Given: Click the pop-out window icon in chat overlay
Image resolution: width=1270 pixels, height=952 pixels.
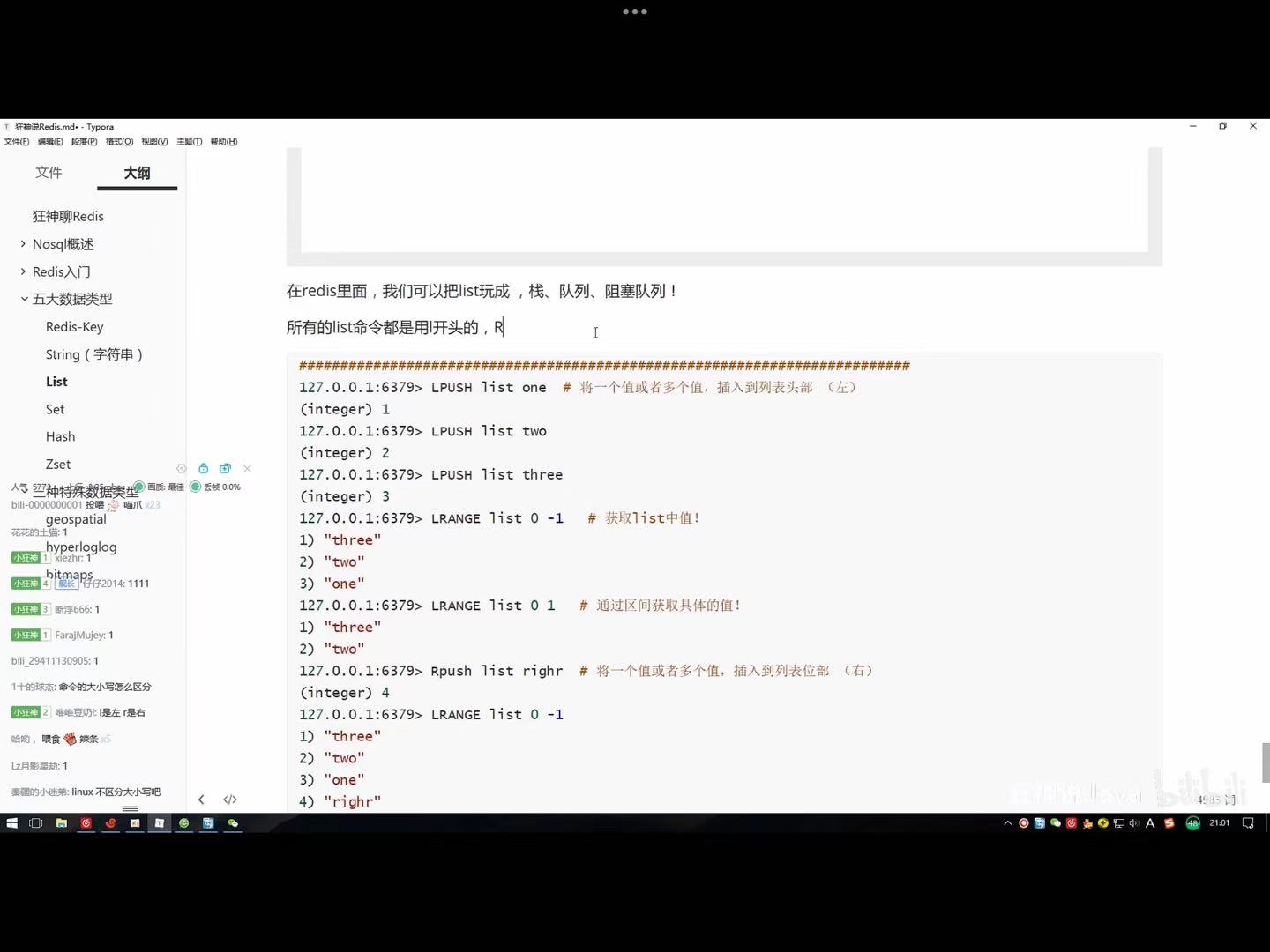Looking at the screenshot, I should coord(225,469).
